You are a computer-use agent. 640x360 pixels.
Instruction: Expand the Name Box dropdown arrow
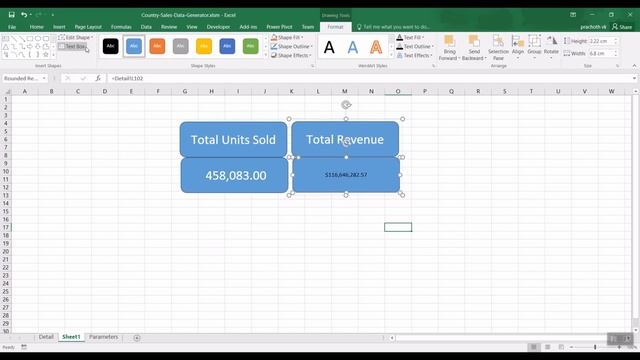[44, 78]
